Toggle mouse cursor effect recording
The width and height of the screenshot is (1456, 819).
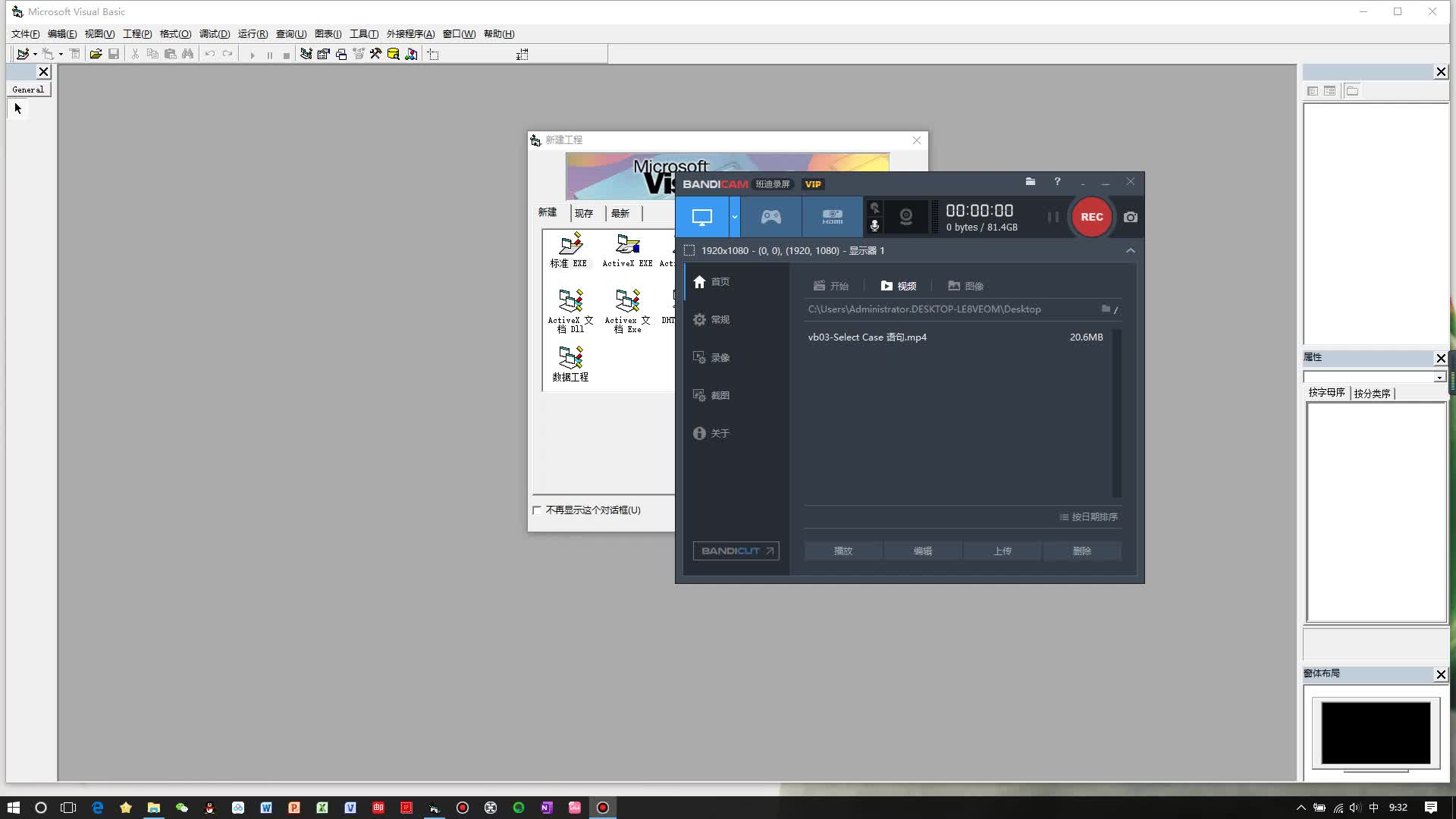874,208
